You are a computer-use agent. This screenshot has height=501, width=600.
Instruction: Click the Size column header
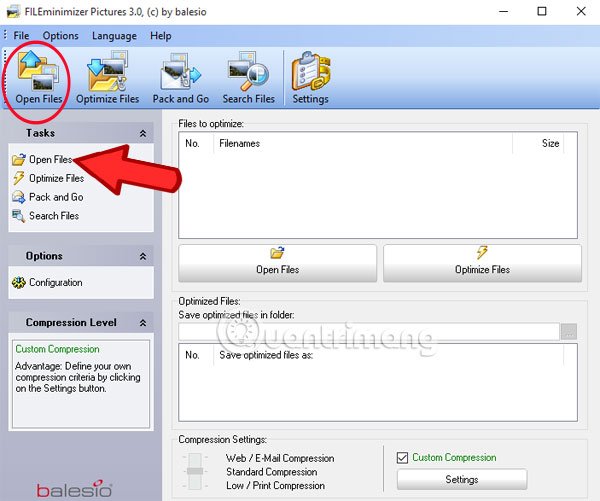tap(538, 144)
